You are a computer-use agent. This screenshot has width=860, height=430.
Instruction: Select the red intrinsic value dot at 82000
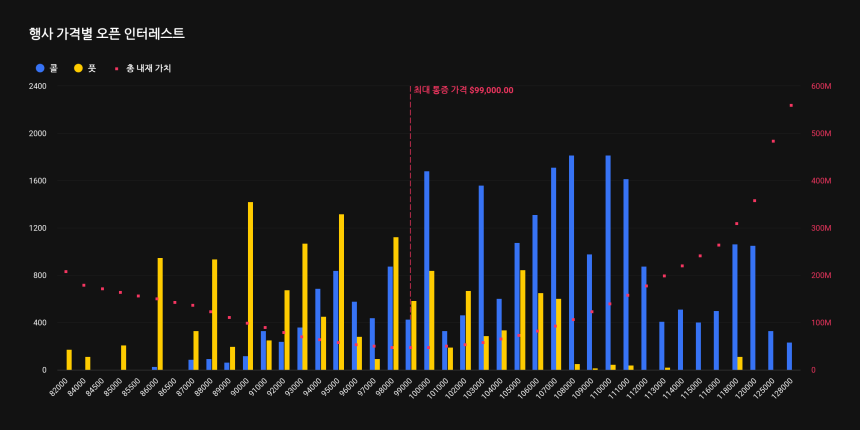(x=66, y=272)
